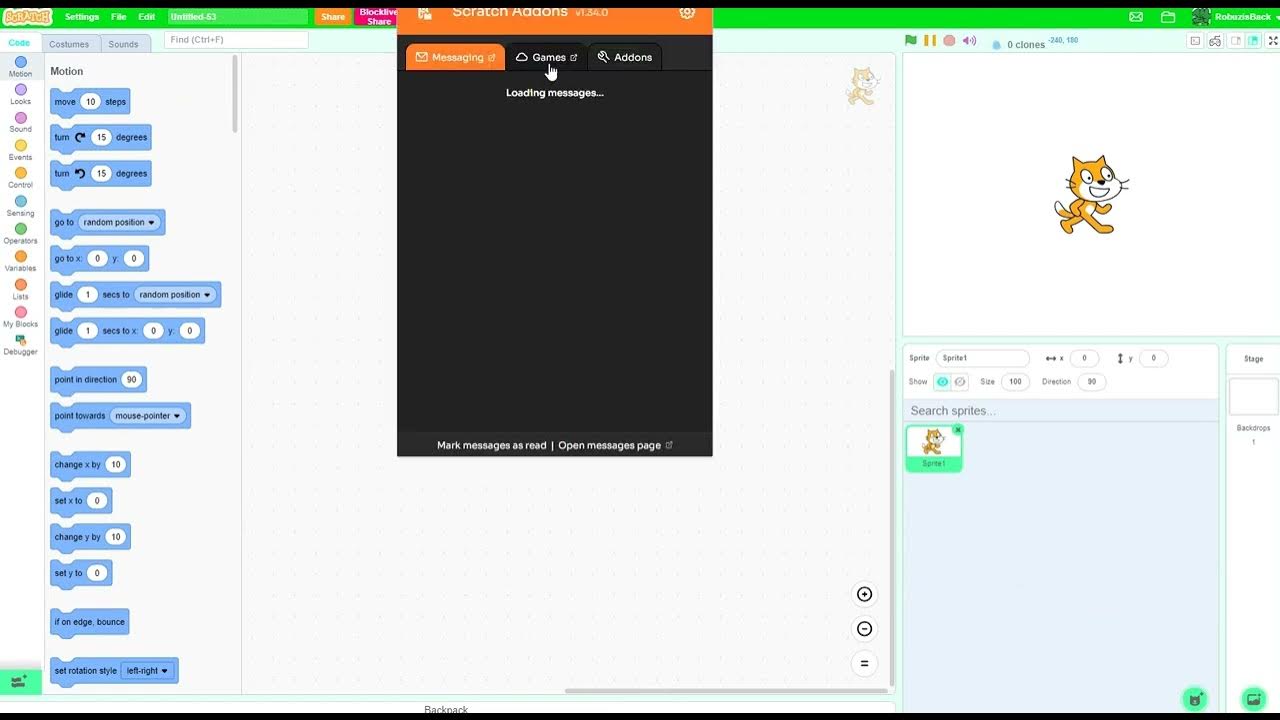Screen dimensions: 1280x720
Task: Click the choose a sprite button
Action: click(1195, 699)
